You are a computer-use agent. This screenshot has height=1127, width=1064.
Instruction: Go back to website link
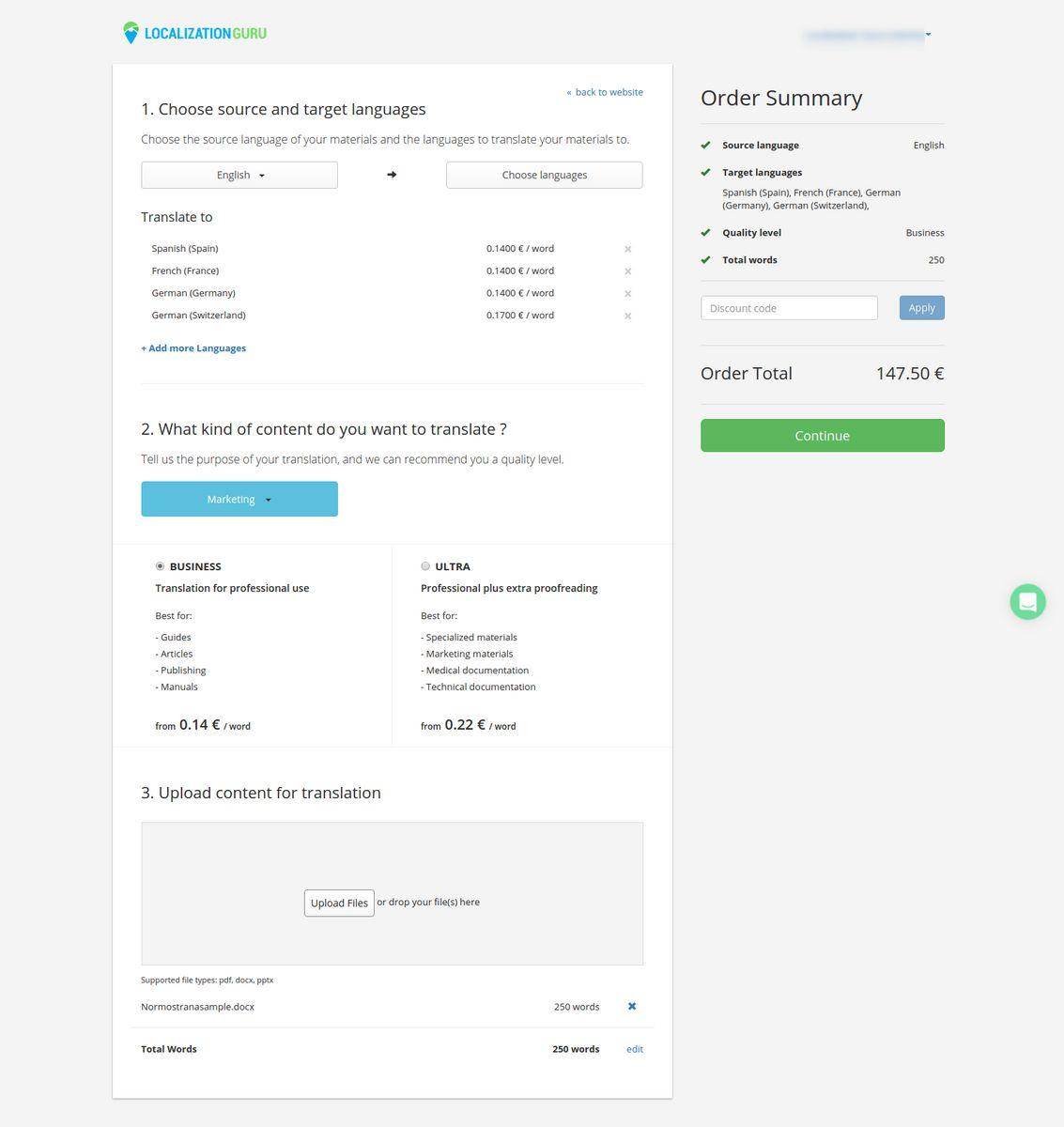coord(605,92)
